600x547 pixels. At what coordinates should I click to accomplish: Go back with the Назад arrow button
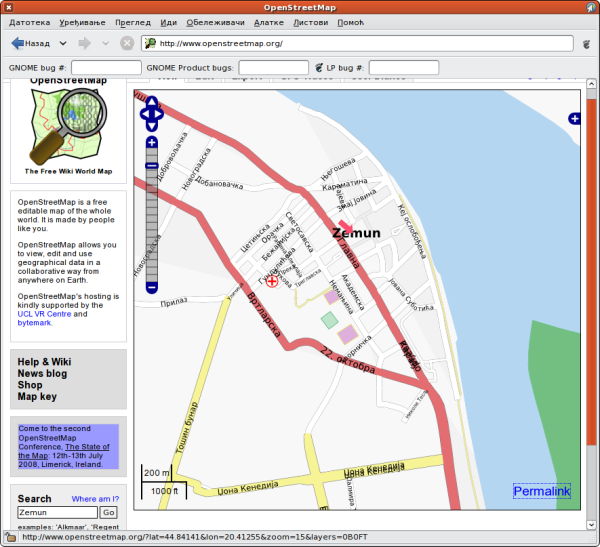point(31,43)
